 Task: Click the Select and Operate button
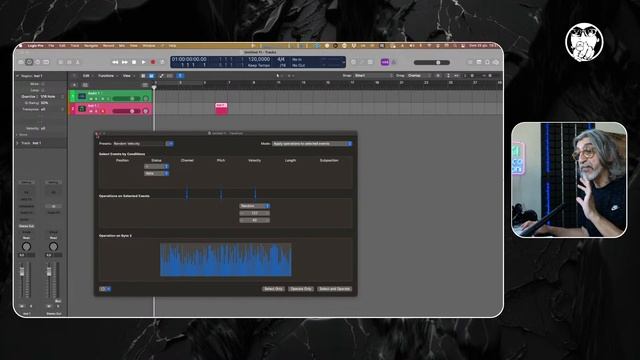[334, 289]
